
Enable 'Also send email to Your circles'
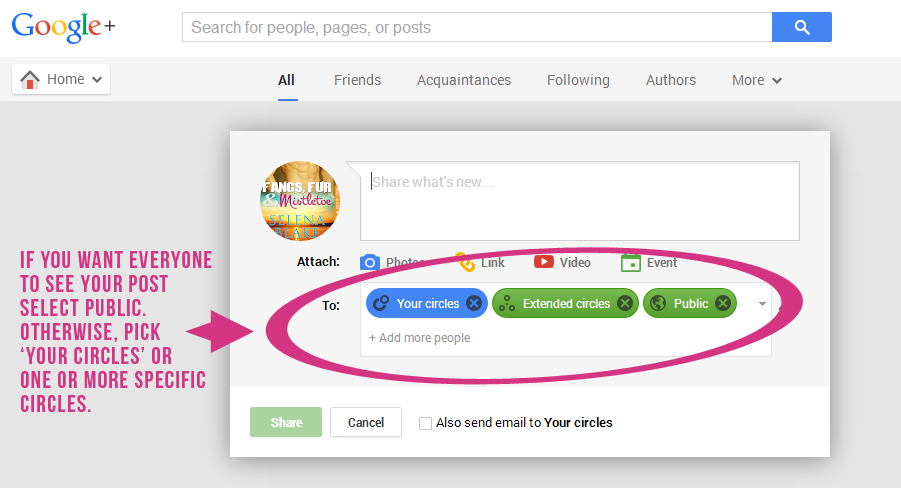426,423
